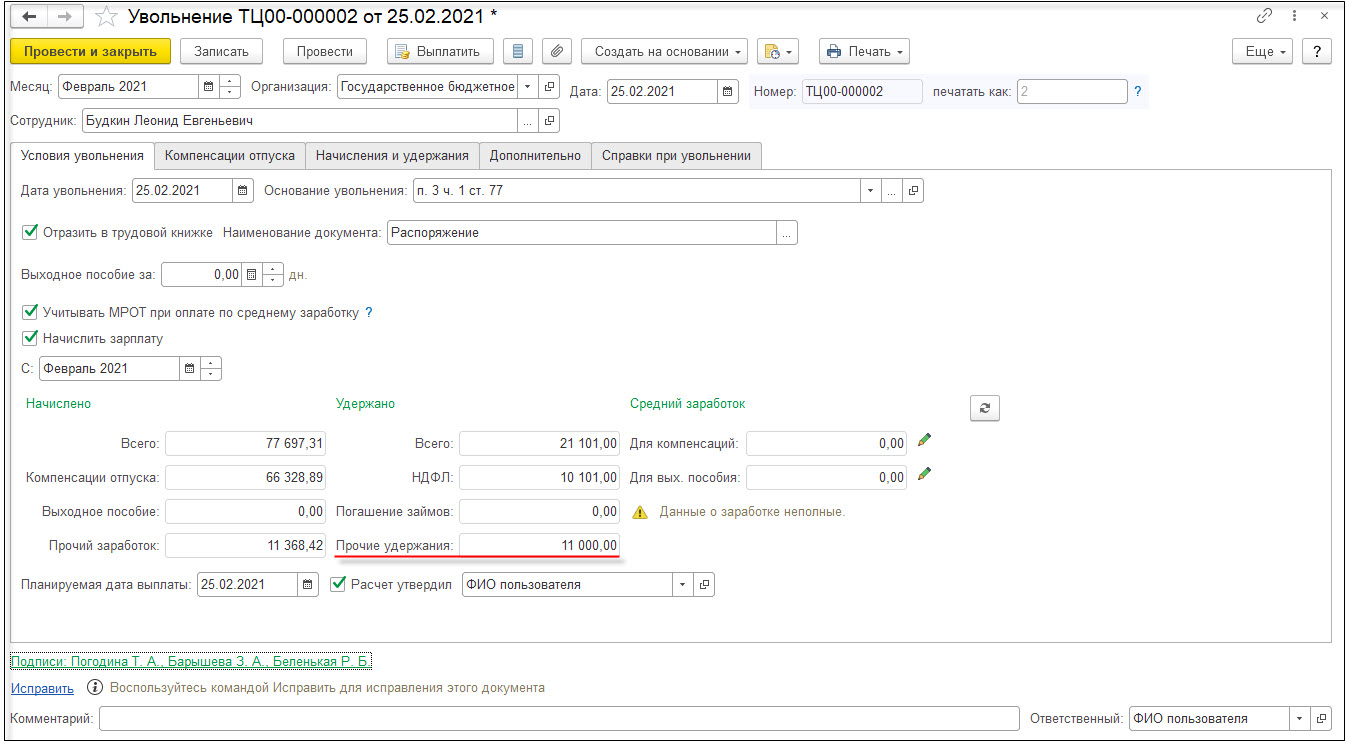
Task: Open the Подписи signatures link
Action: (x=191, y=662)
